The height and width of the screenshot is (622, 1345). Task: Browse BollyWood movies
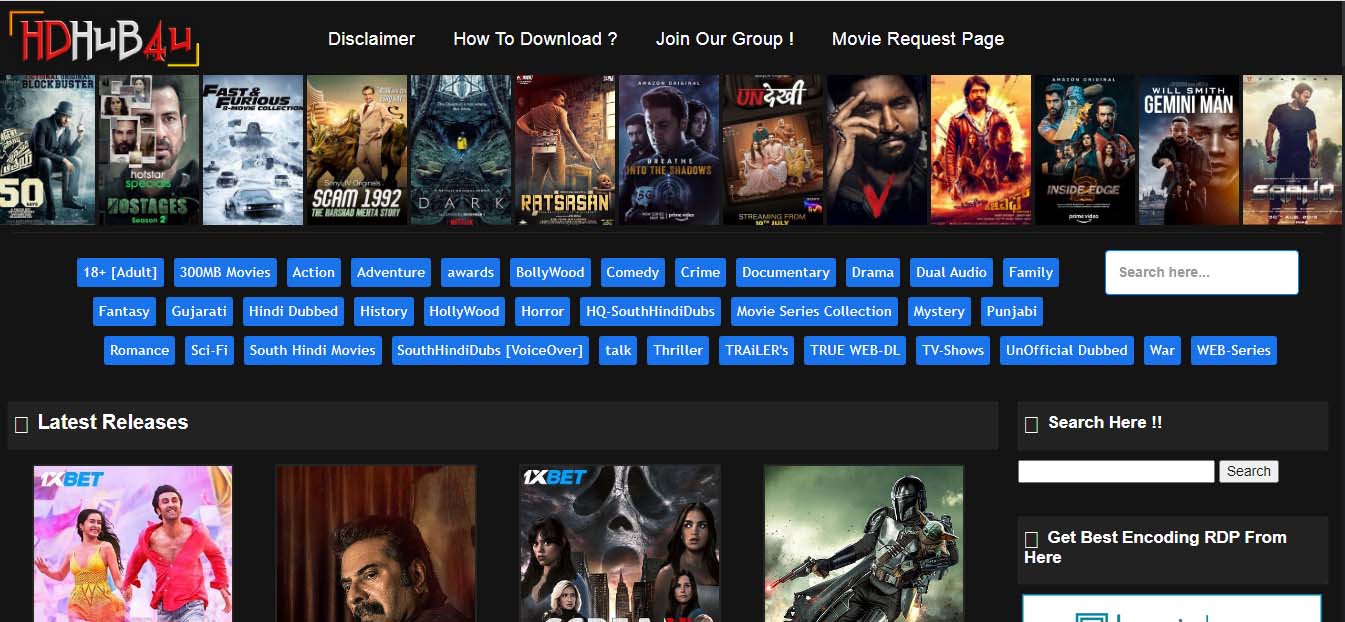tap(550, 272)
